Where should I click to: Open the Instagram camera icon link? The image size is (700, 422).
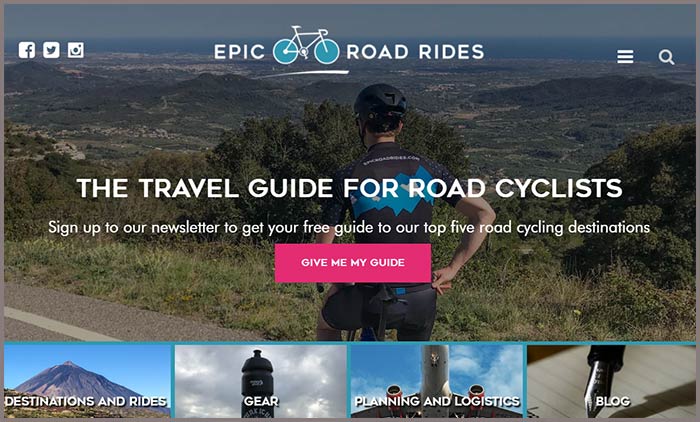click(x=75, y=50)
